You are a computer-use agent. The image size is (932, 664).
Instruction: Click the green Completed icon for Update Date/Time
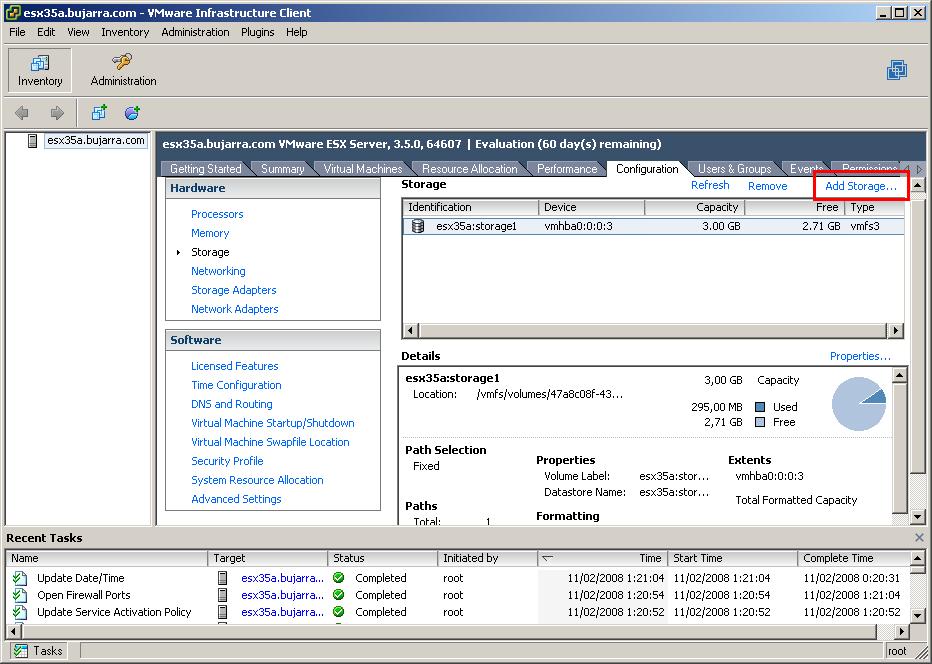click(x=339, y=577)
